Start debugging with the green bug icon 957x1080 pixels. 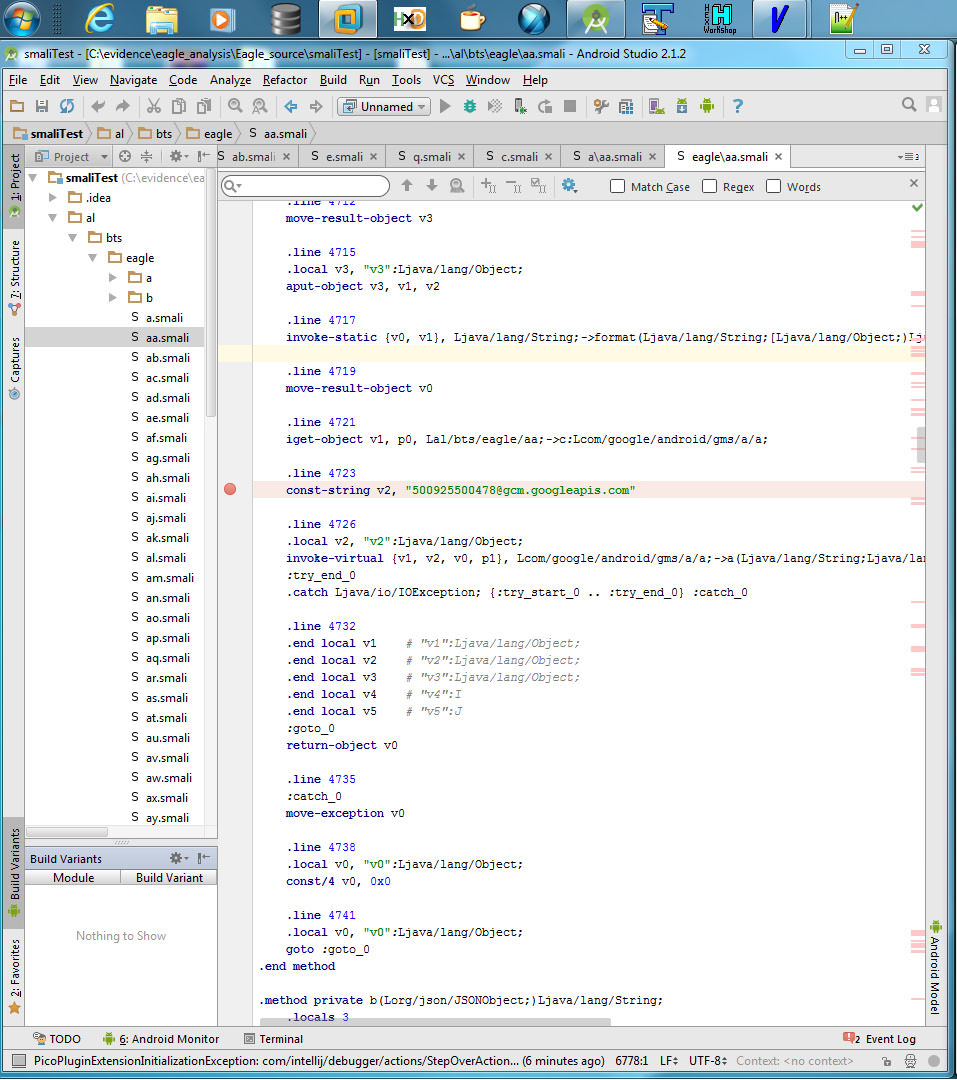(470, 106)
